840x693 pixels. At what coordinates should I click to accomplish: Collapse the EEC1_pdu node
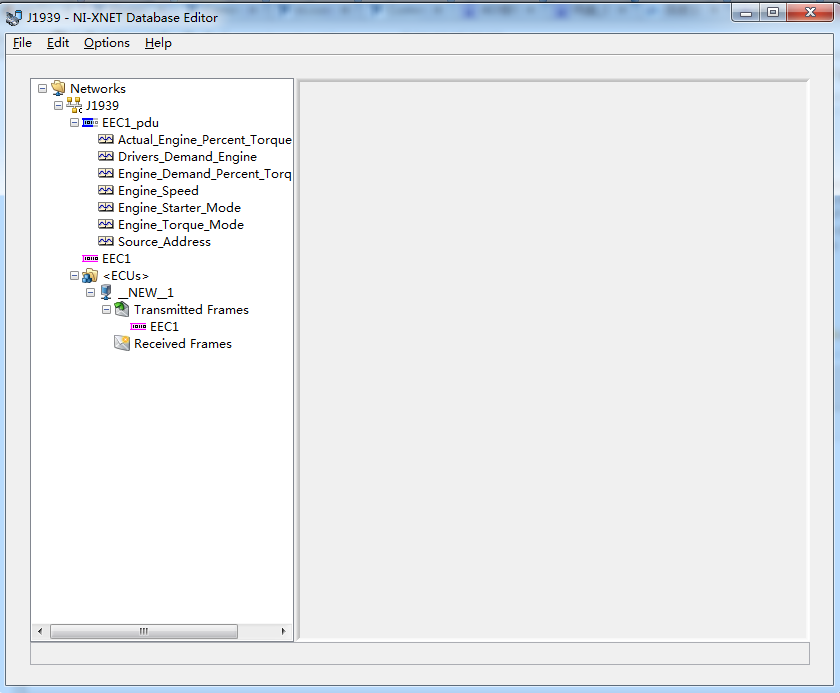coord(74,123)
